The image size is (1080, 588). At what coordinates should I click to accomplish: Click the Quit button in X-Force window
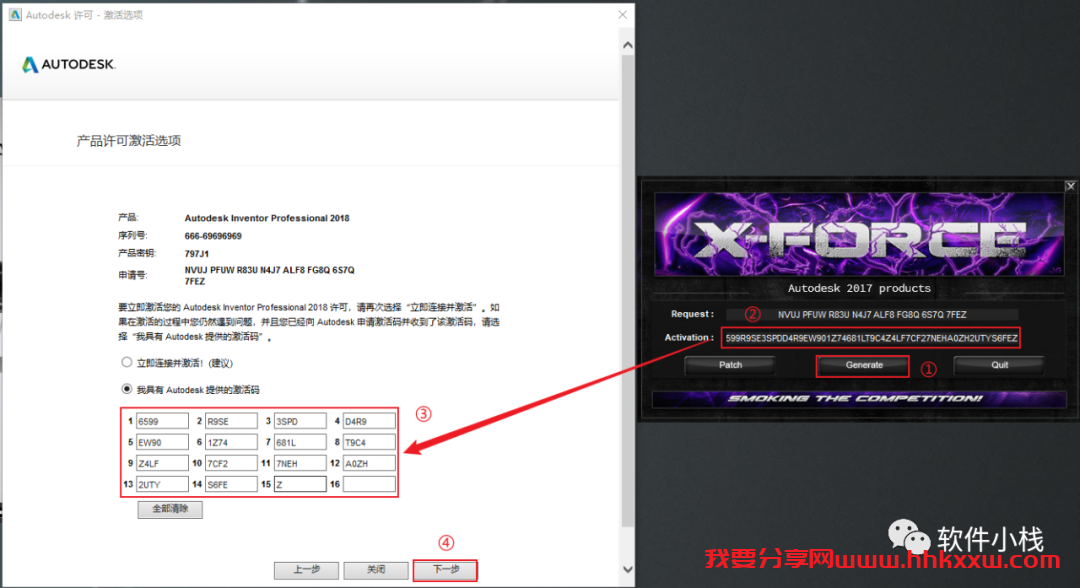pos(999,366)
